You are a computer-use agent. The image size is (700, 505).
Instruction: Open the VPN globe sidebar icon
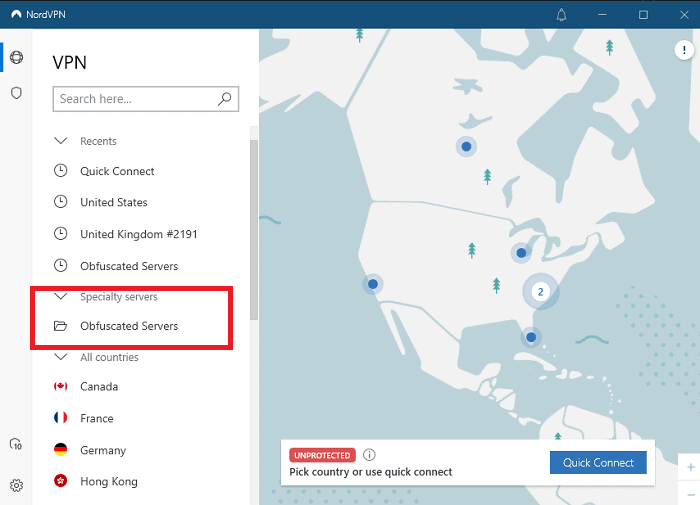point(16,57)
